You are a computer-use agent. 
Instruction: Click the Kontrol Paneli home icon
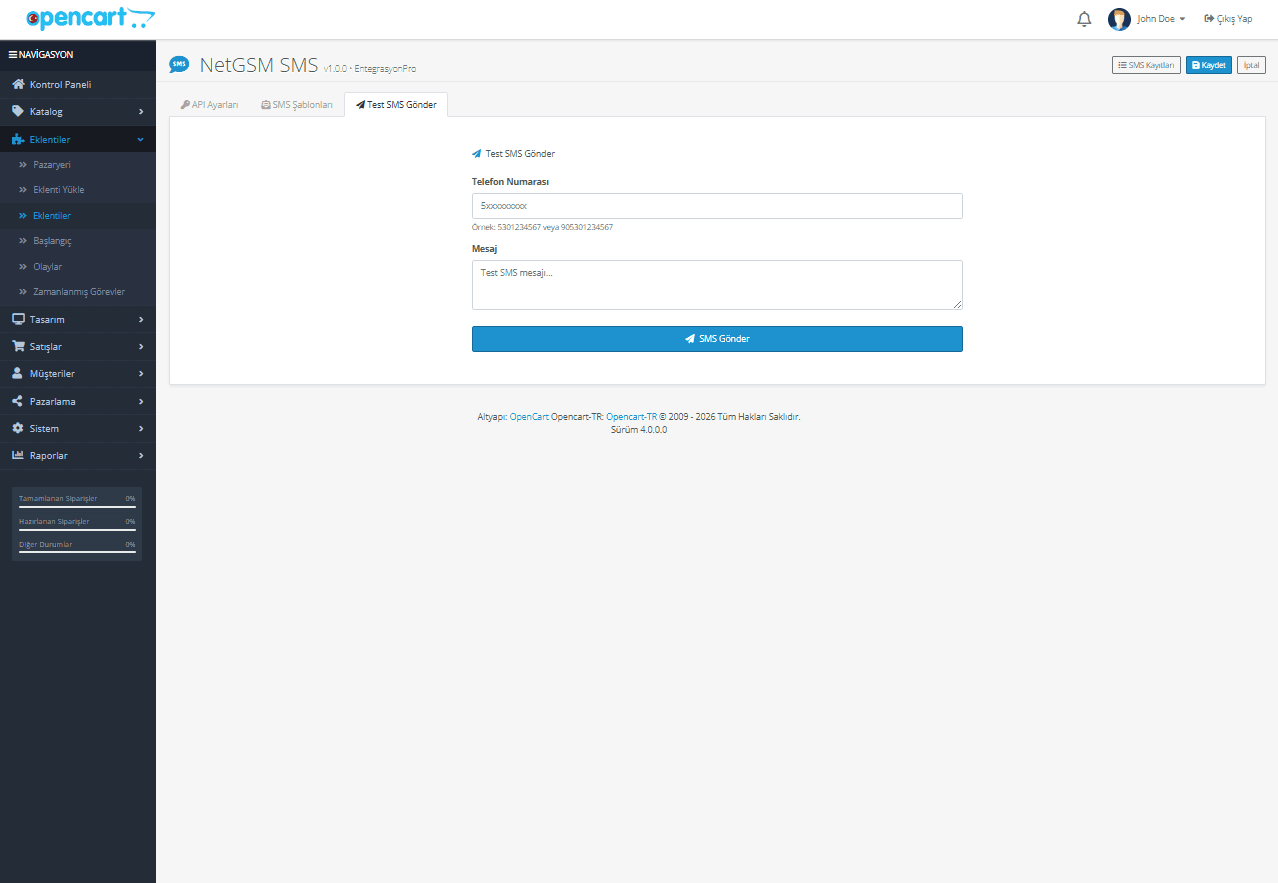coord(18,84)
